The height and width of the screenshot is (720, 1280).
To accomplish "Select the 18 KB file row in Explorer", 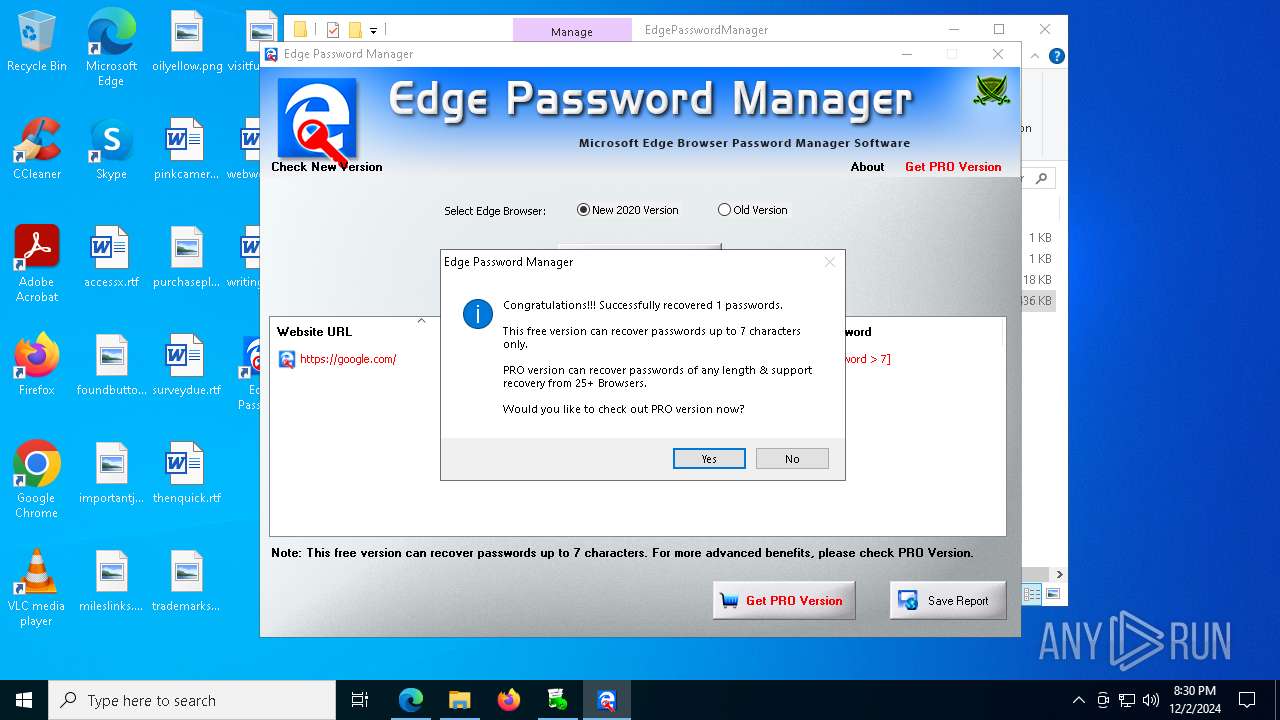I will (1037, 280).
